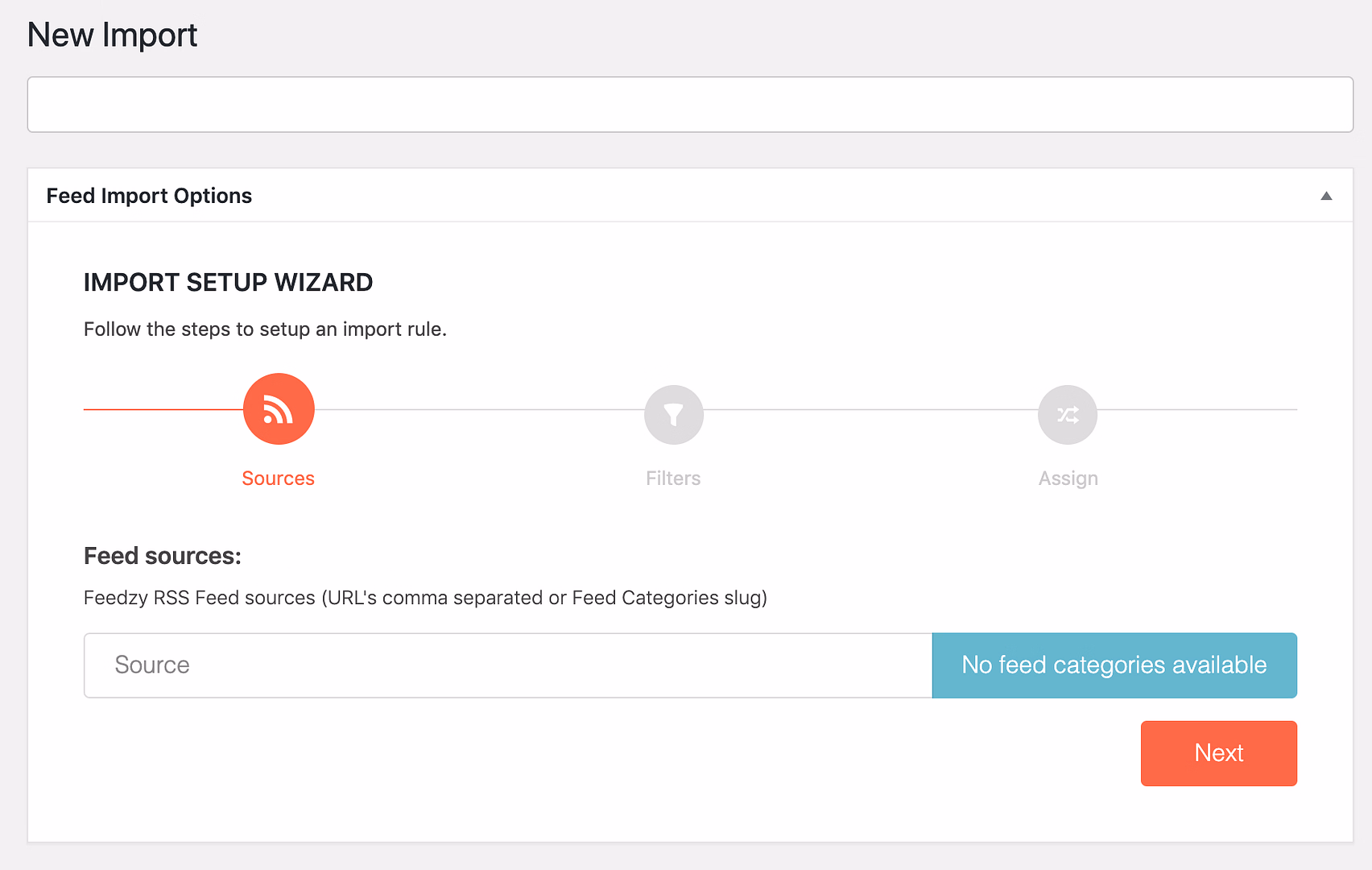
Task: Click the crossed-arrows Assign icon
Action: (1067, 415)
